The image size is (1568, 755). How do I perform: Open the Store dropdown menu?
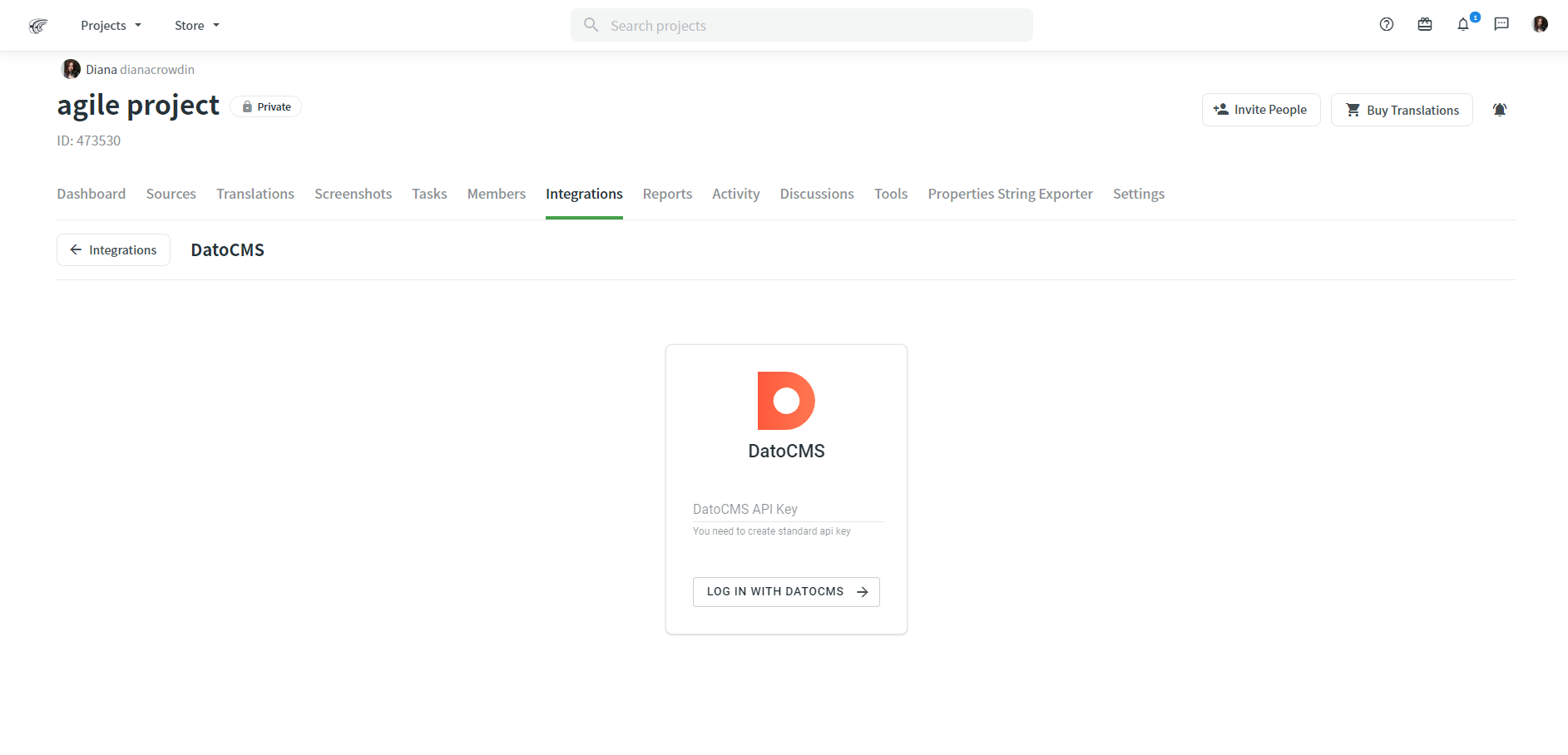click(x=197, y=26)
